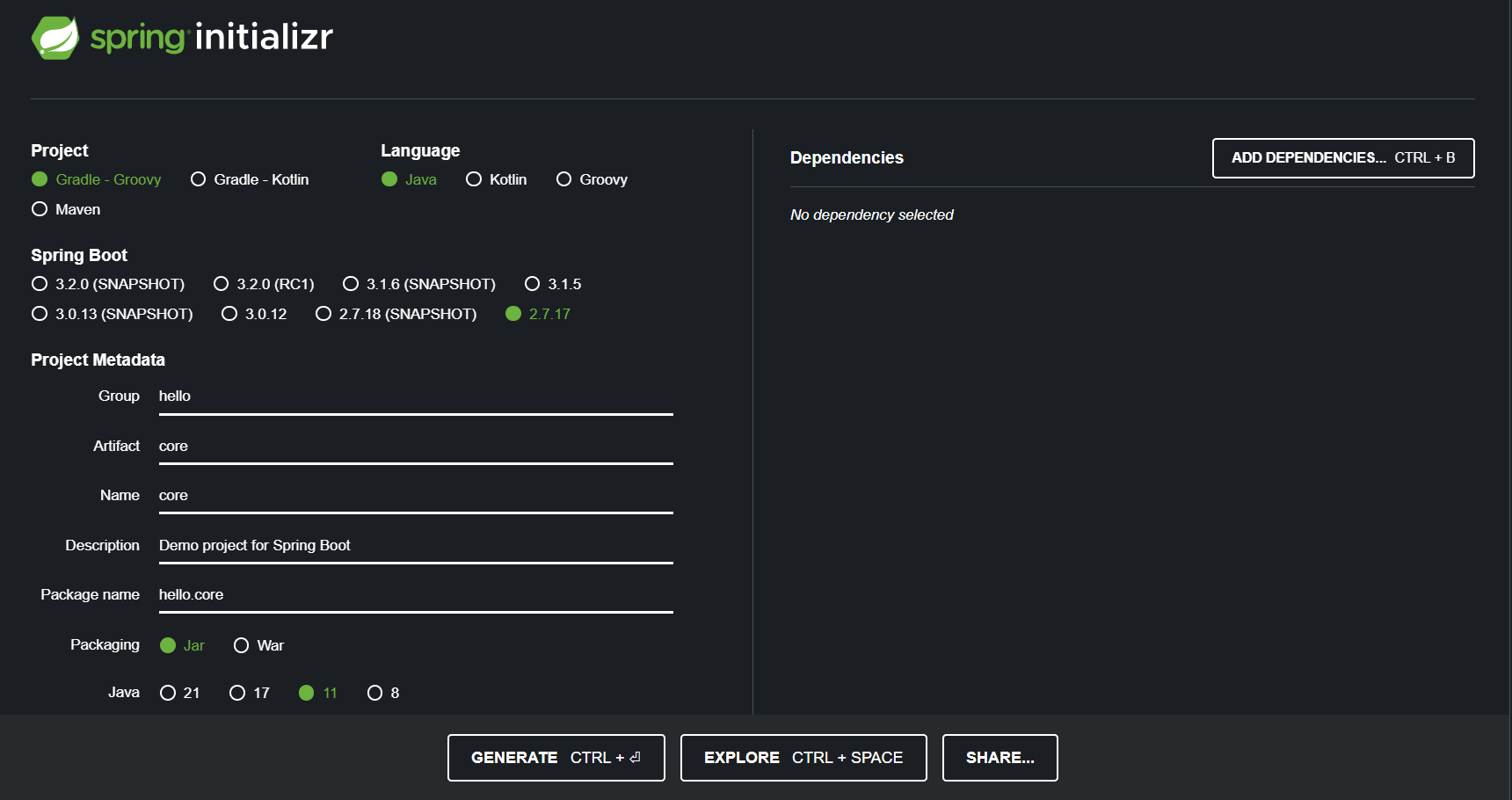Select Gradle - Kotlin project type
Viewport: 1512px width, 800px height.
[x=250, y=179]
